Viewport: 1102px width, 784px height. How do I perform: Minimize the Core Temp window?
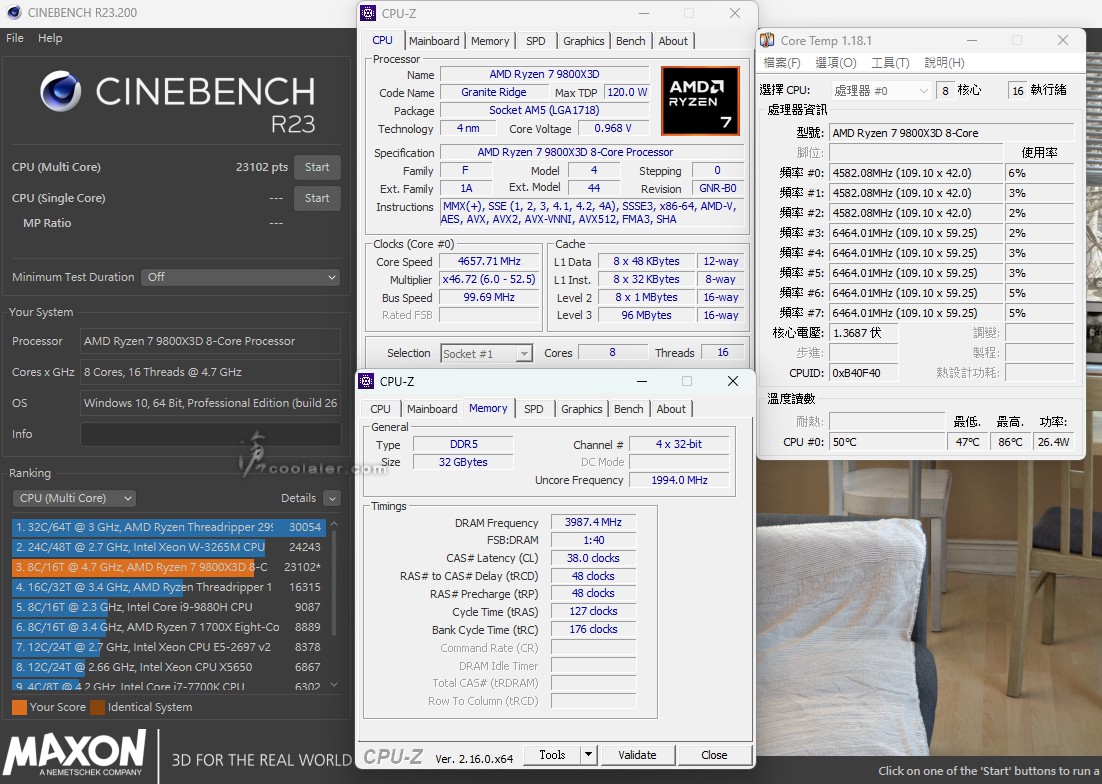click(972, 41)
